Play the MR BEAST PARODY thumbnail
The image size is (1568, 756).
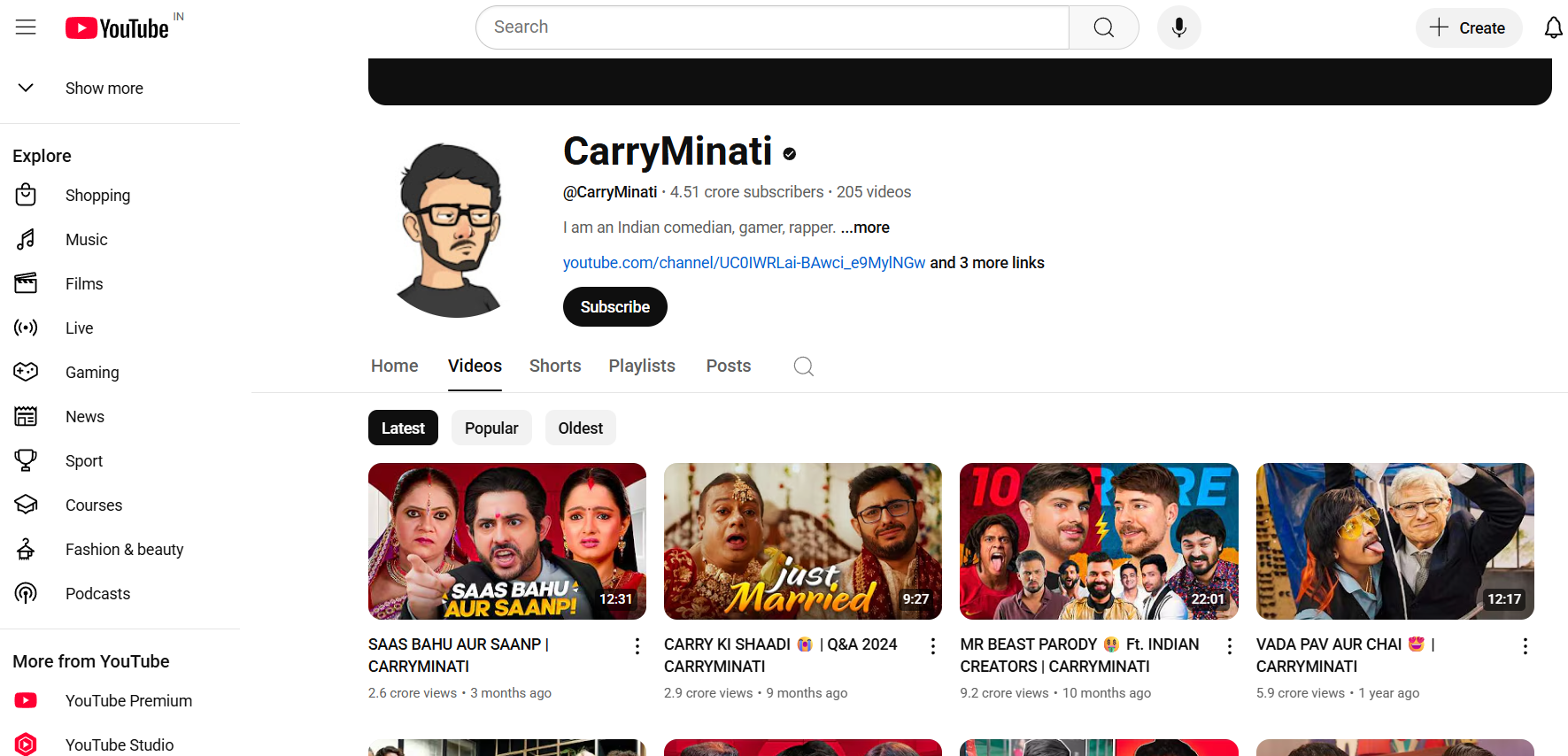pyautogui.click(x=1099, y=541)
